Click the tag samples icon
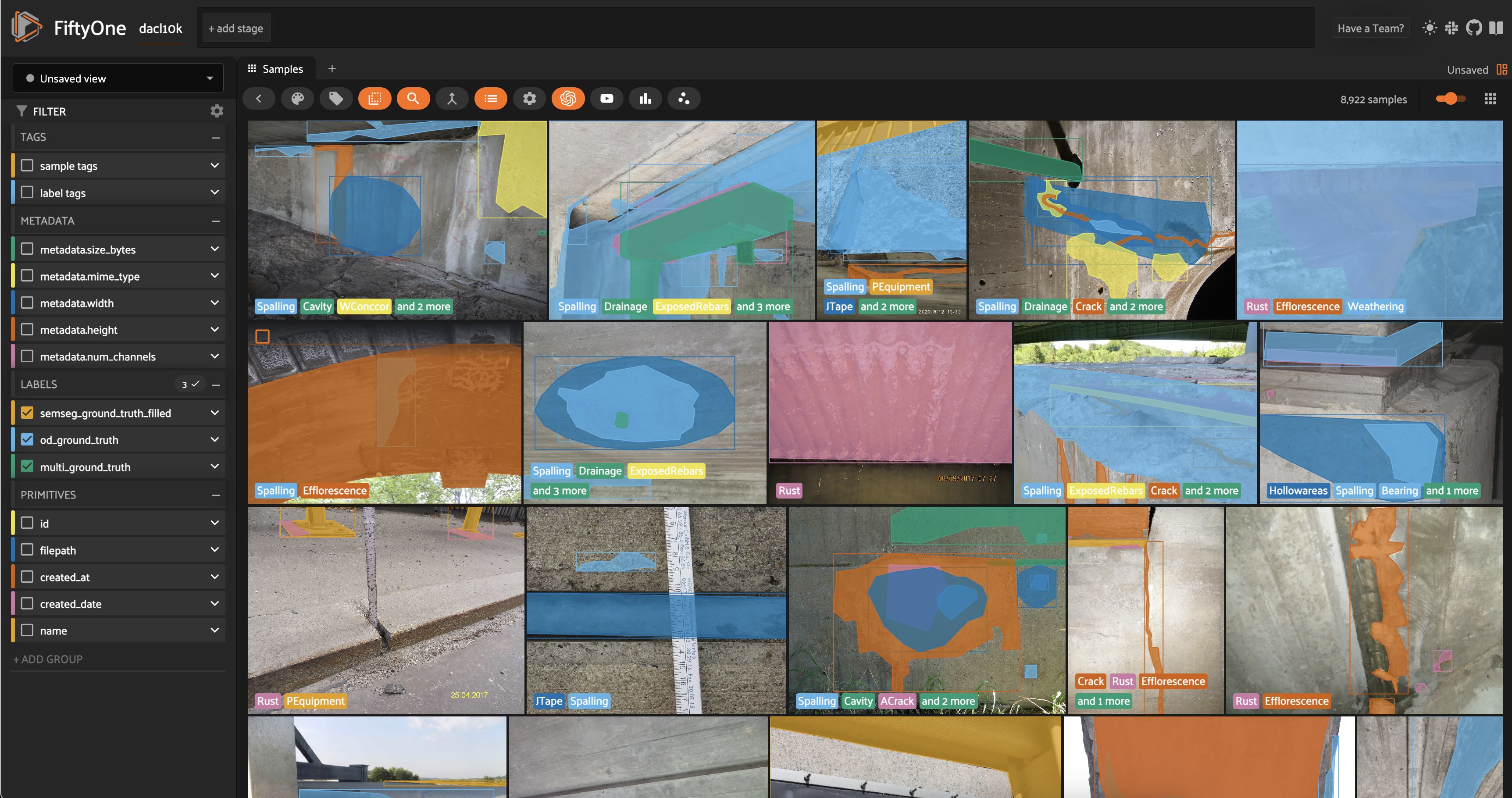Image resolution: width=1512 pixels, height=798 pixels. [336, 99]
